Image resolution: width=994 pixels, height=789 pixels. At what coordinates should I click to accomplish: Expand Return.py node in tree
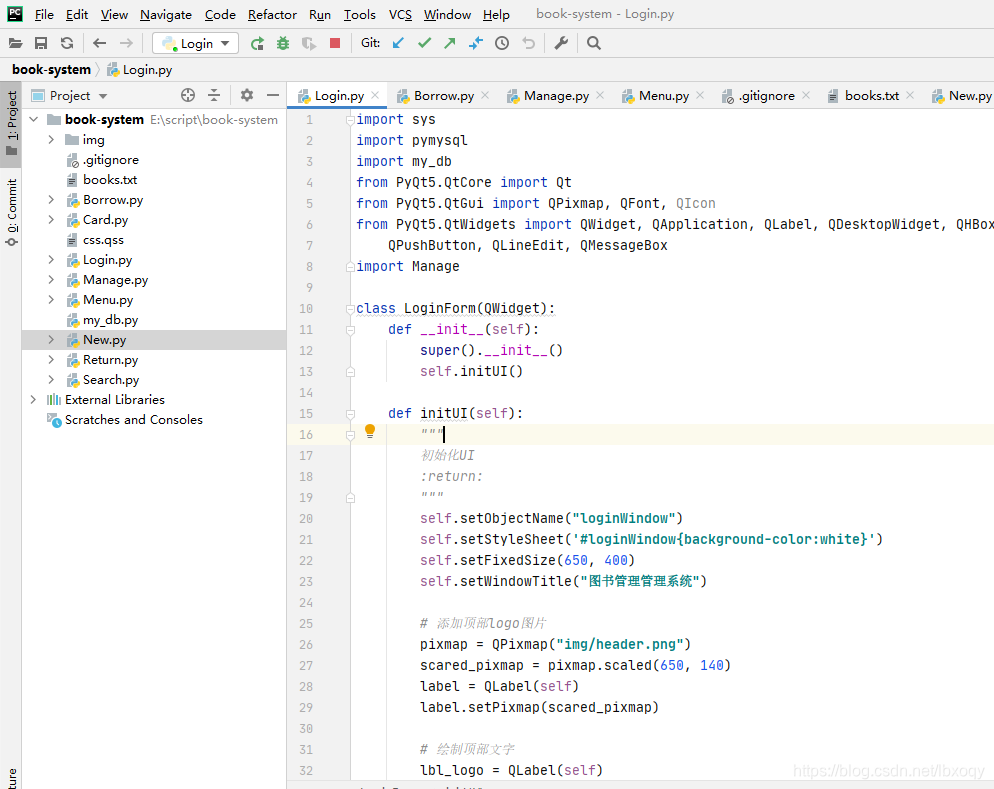51,359
